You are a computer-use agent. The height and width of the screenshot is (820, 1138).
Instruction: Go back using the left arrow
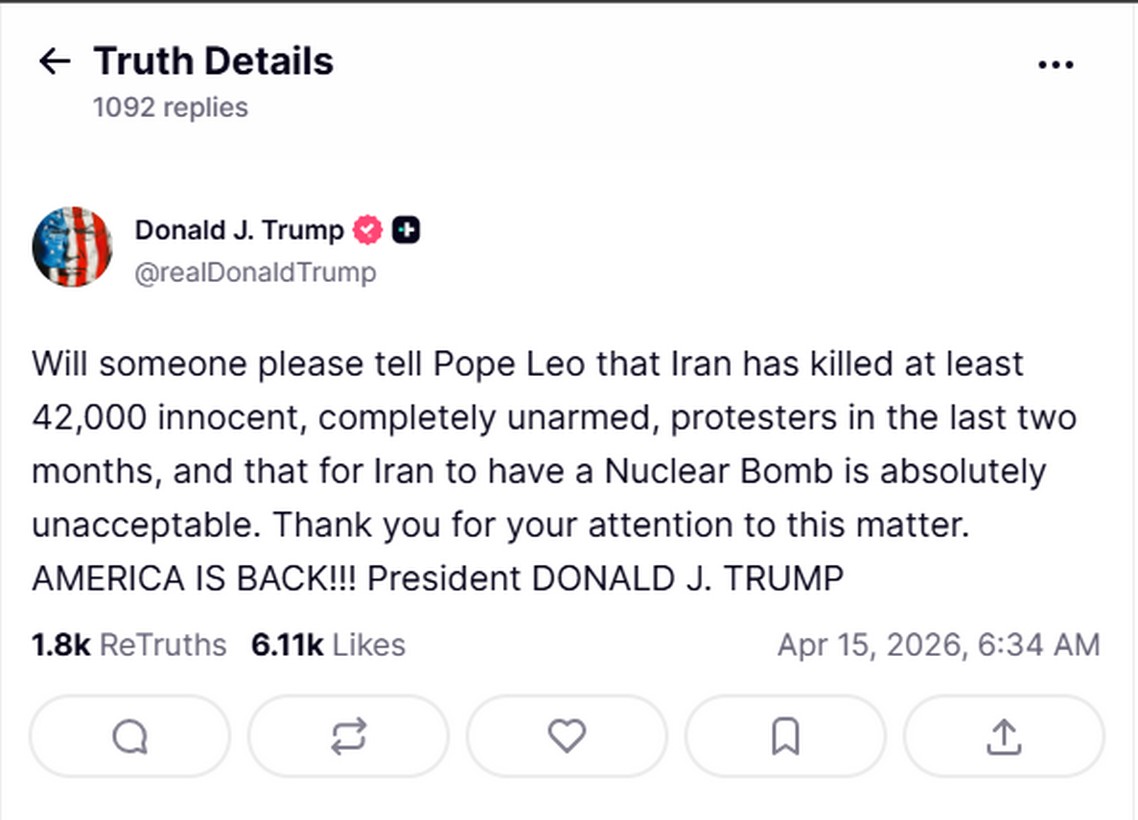55,62
